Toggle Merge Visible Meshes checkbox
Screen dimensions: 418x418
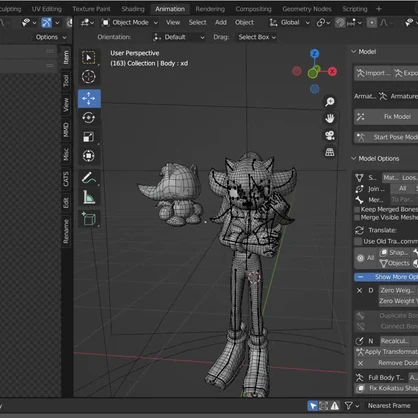pos(357,218)
